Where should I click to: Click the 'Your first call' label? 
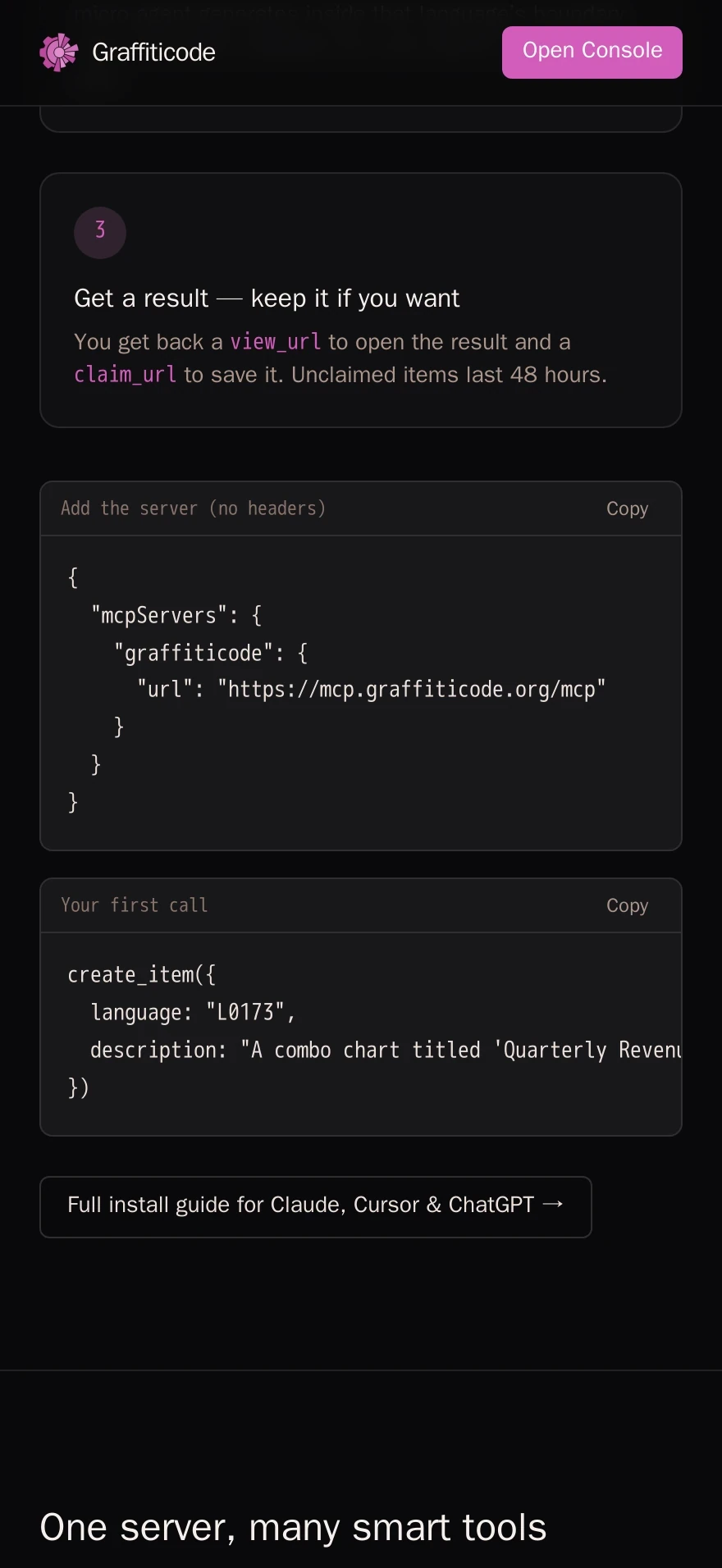point(135,905)
